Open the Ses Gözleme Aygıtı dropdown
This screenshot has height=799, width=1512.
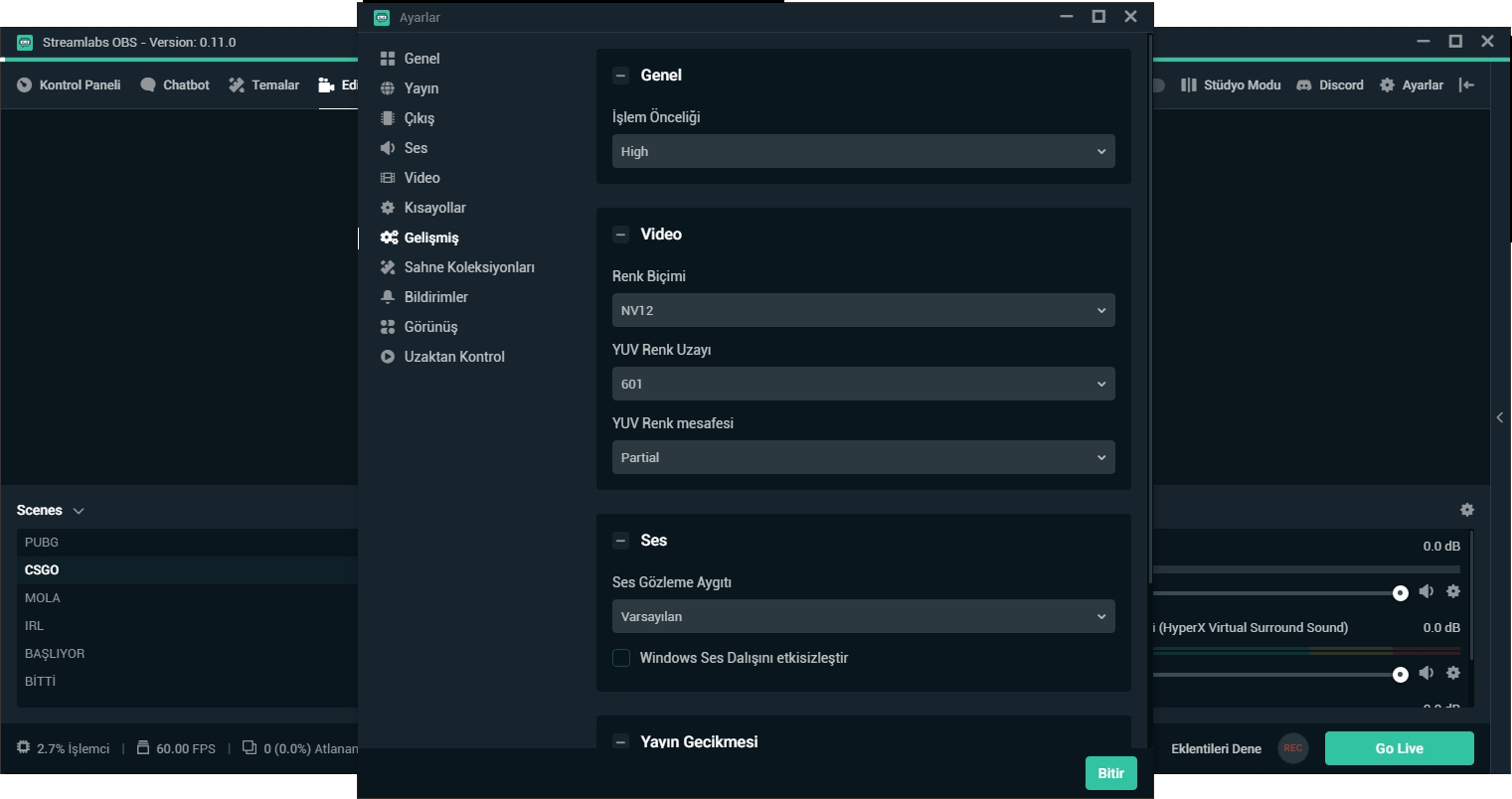point(863,616)
